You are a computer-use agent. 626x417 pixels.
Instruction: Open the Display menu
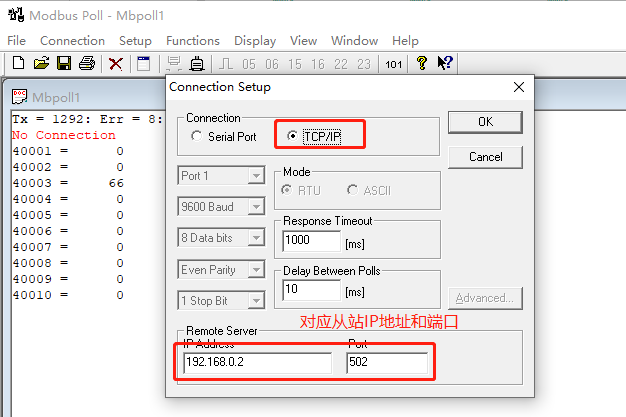pos(255,41)
